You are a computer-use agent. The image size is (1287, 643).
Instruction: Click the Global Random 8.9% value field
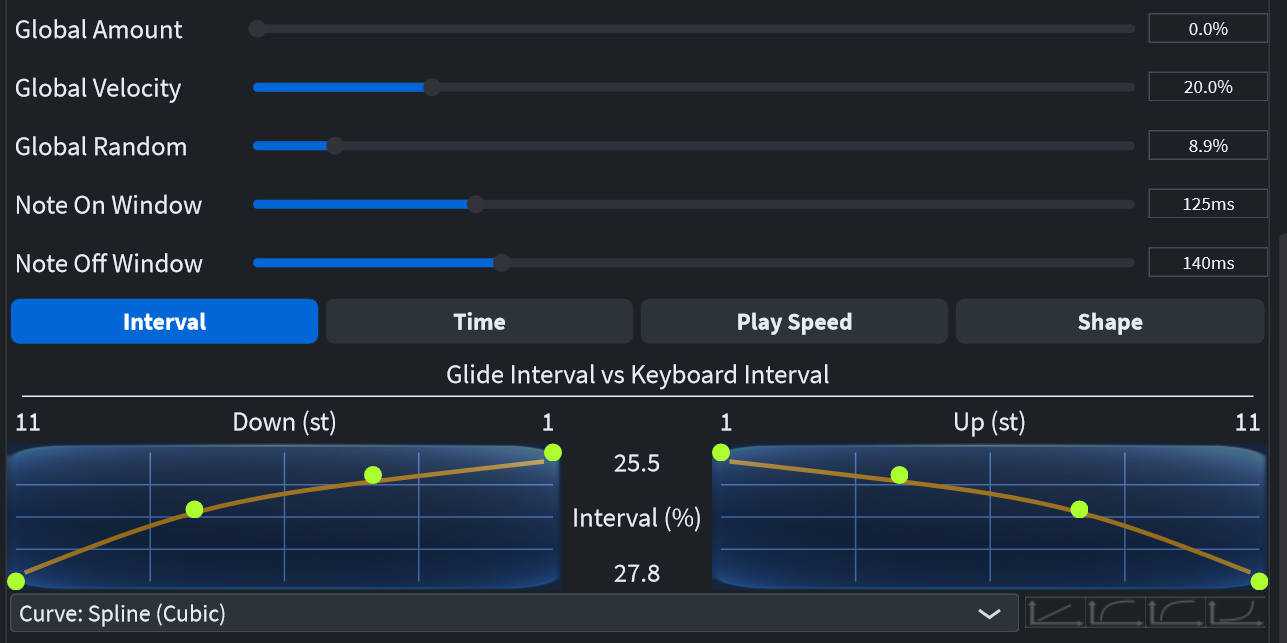coord(1207,146)
